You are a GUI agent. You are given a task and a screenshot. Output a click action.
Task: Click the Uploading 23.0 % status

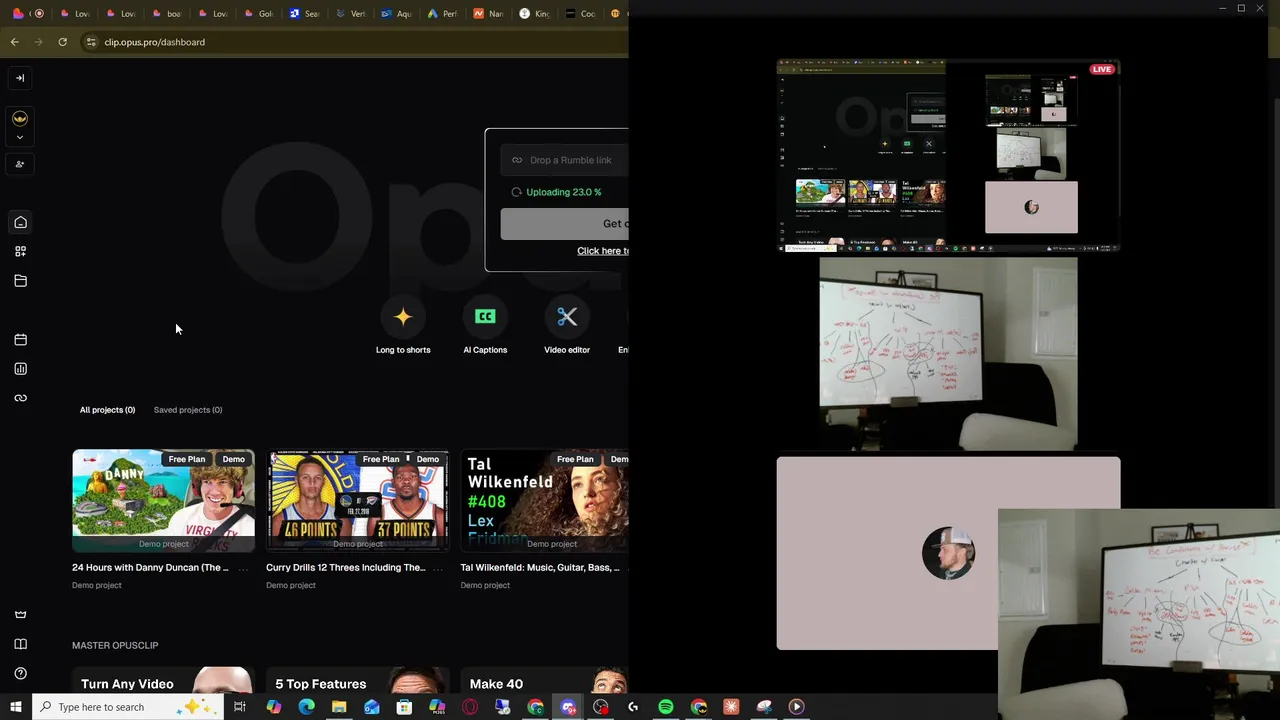point(557,192)
